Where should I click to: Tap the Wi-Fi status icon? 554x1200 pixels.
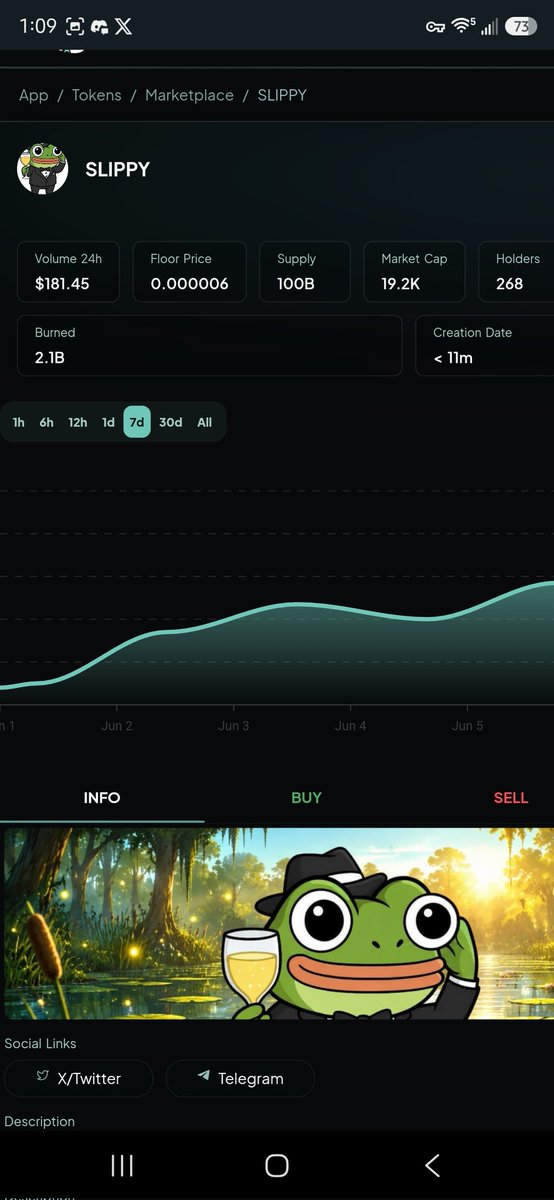coord(462,26)
